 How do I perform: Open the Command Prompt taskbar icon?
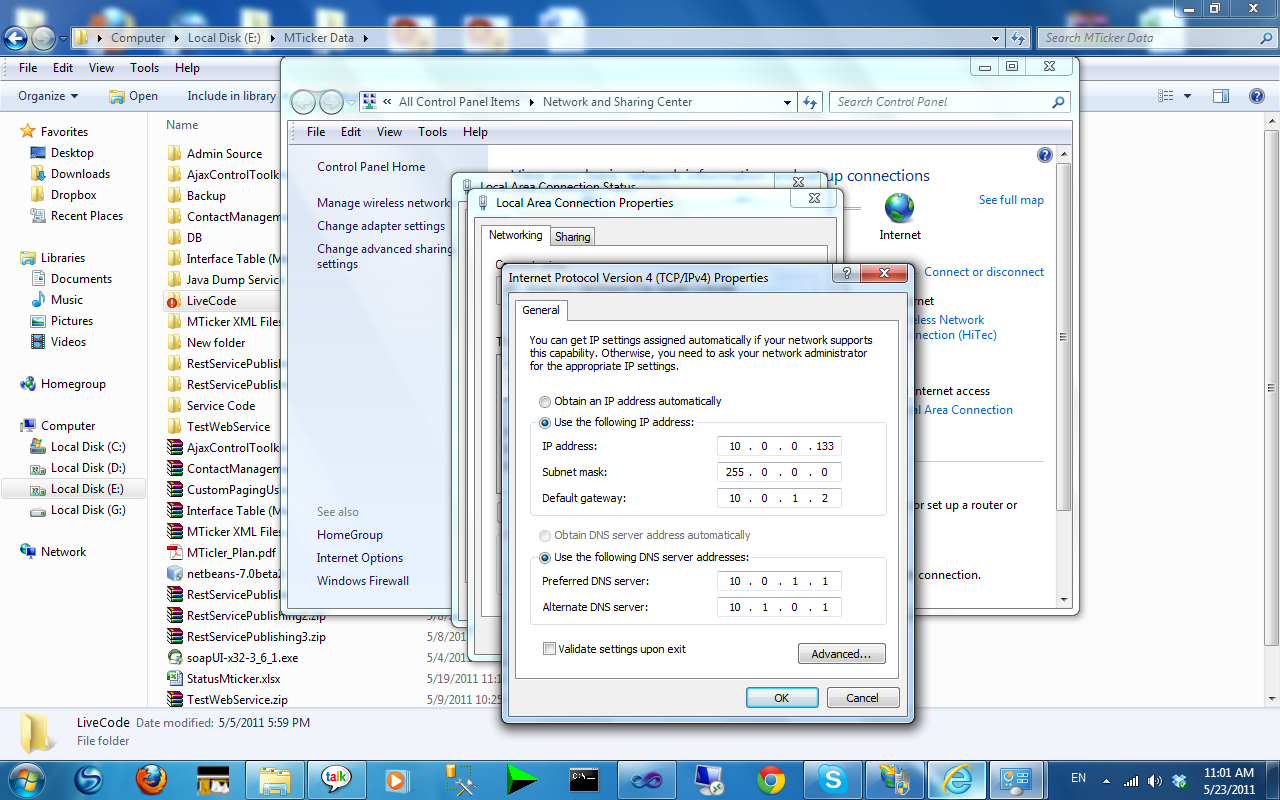click(584, 778)
